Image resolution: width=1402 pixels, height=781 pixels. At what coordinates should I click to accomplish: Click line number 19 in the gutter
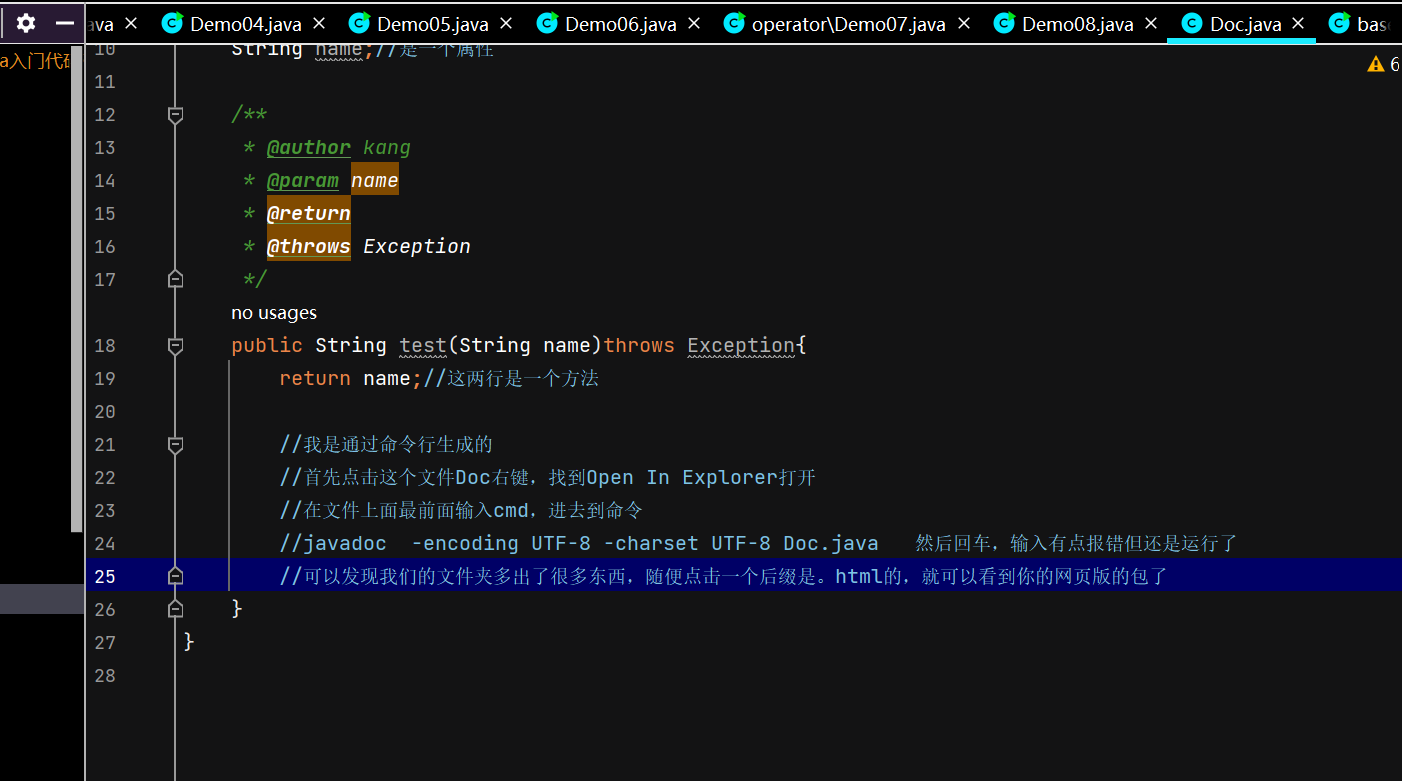[x=105, y=378]
